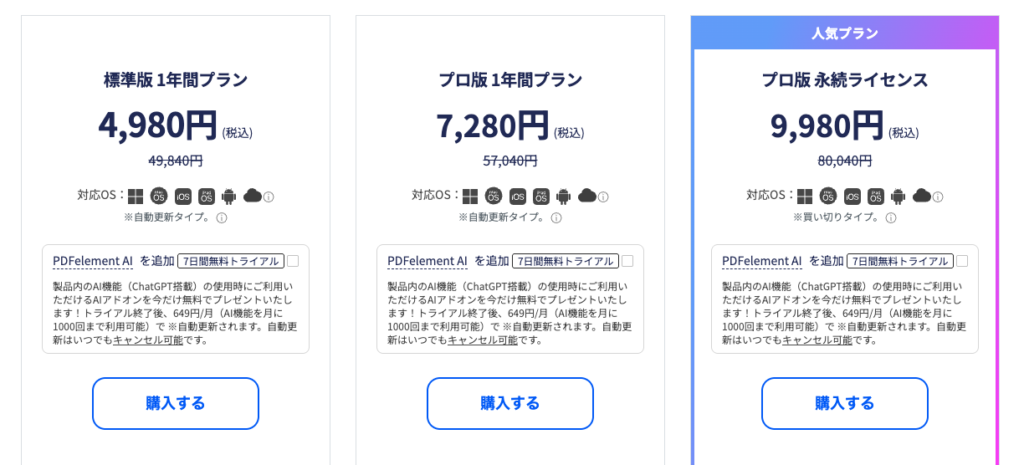Image resolution: width=1024 pixels, height=465 pixels.
Task: Click the iPadOS icon in the 標準版 plan
Action: tap(206, 195)
